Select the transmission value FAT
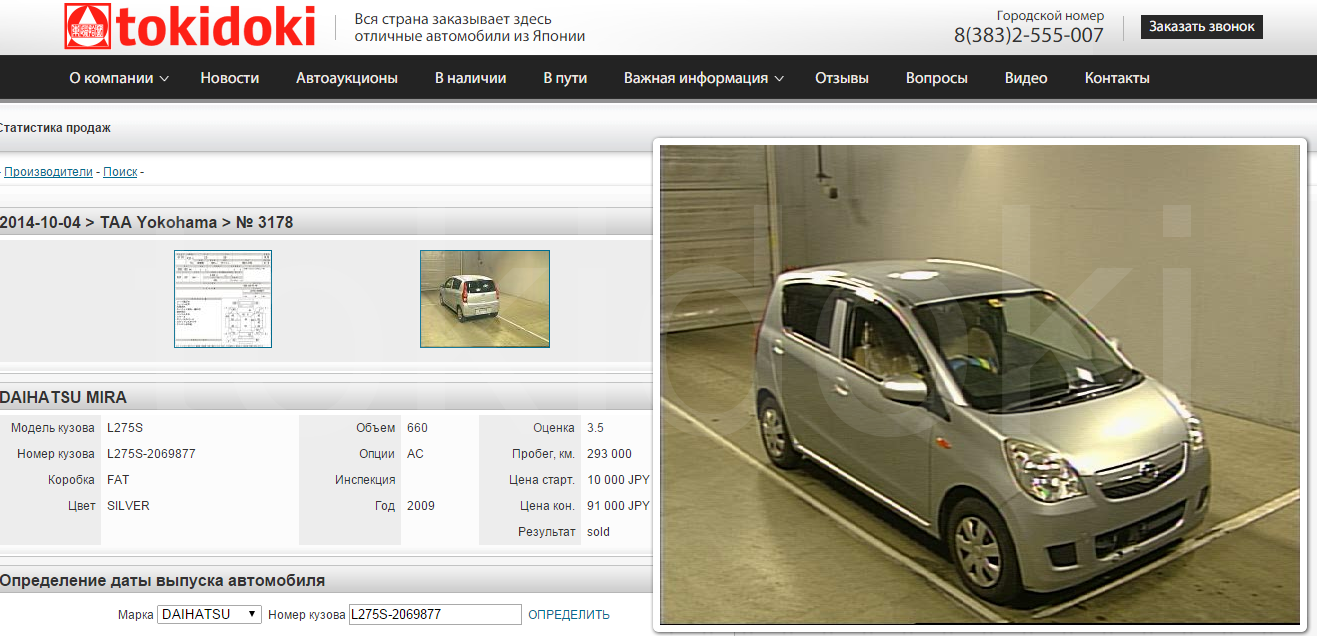 118,480
